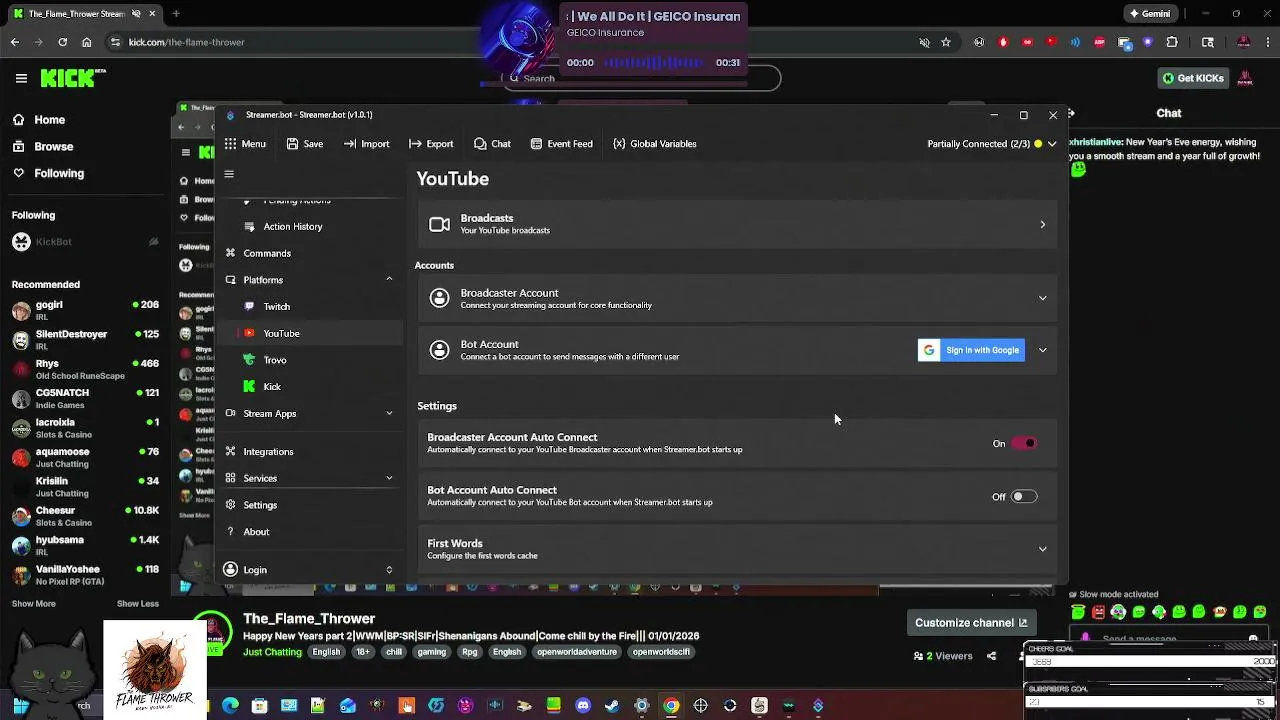Screen dimensions: 1280x720
Task: Collapse the Streamer.bot sidebar with hamburger icon
Action: (x=229, y=174)
